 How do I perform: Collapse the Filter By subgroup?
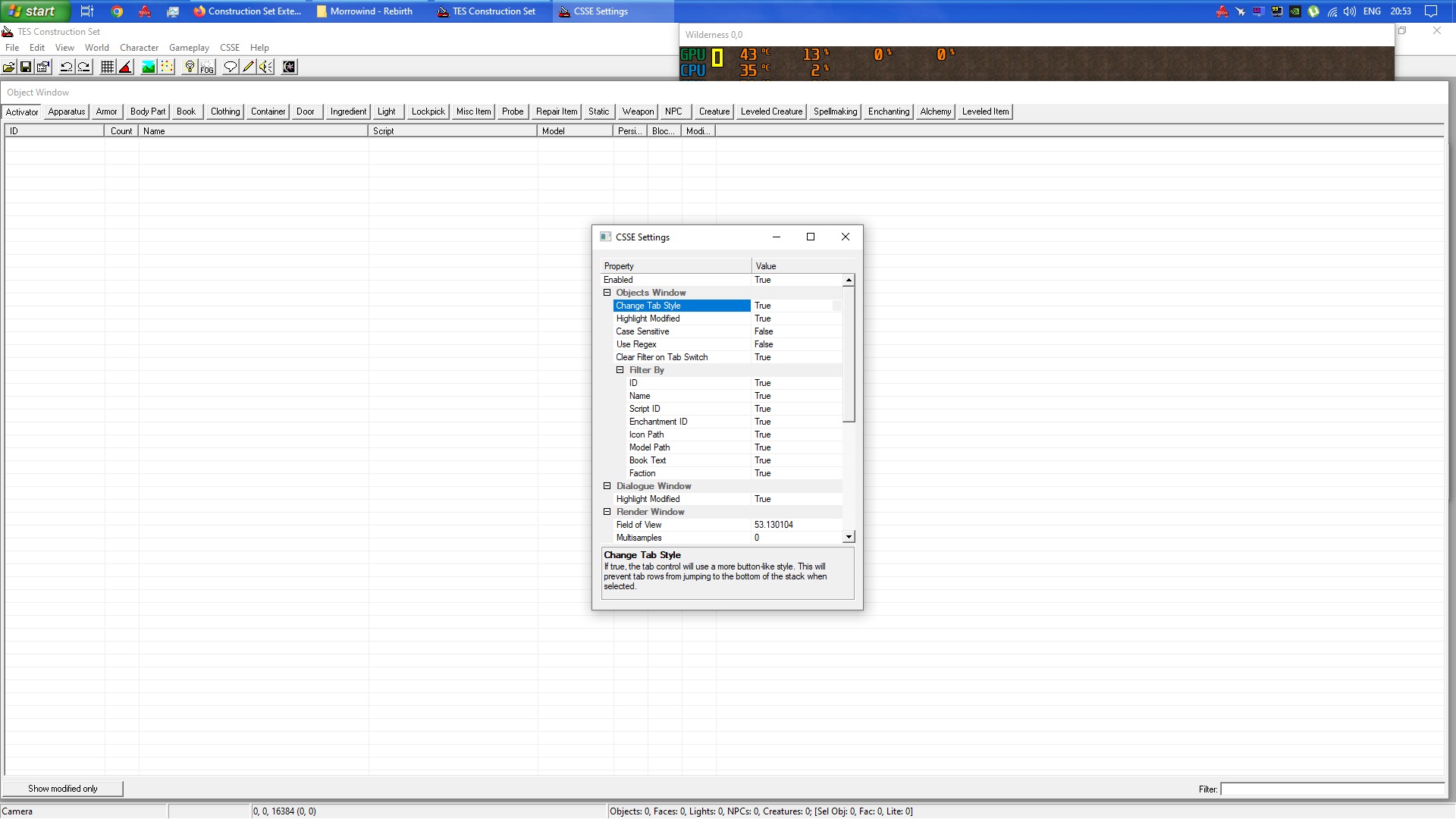620,370
